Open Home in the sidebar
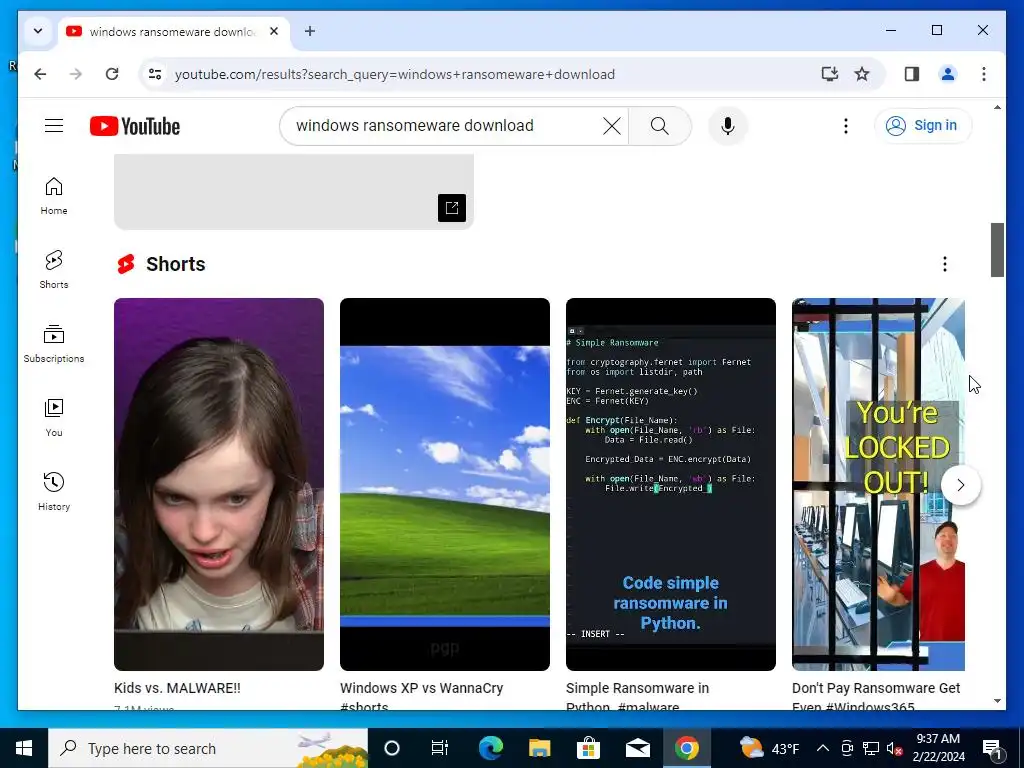The width and height of the screenshot is (1024, 768). [54, 195]
